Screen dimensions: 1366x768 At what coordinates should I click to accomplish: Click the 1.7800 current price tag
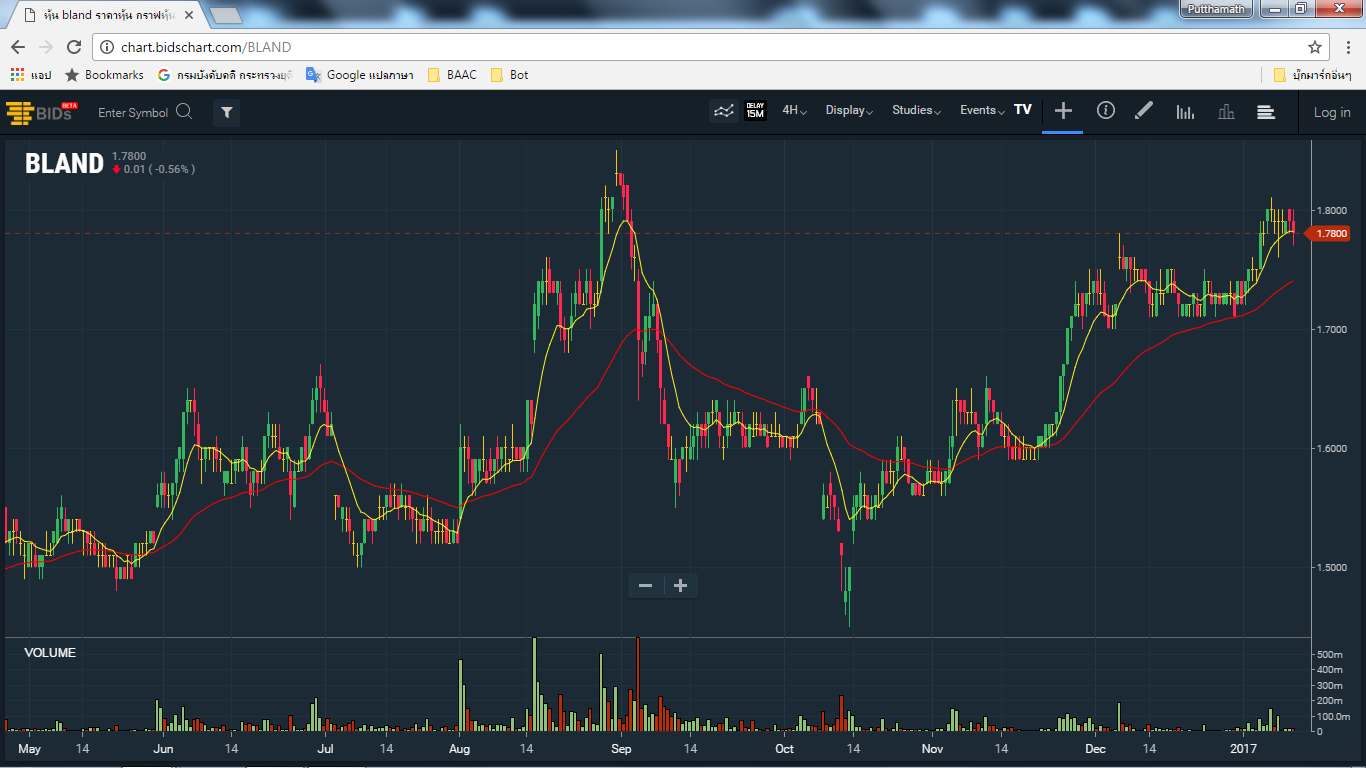click(x=1329, y=233)
